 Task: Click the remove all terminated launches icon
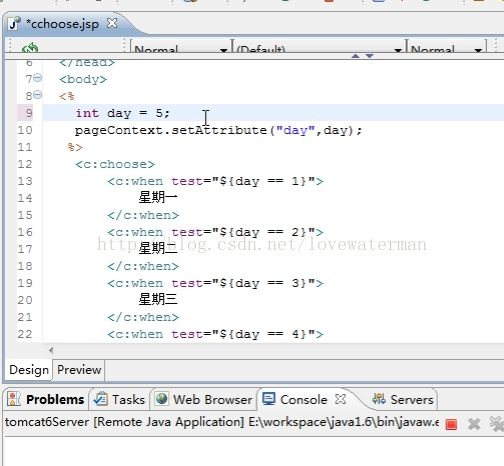click(x=497, y=424)
